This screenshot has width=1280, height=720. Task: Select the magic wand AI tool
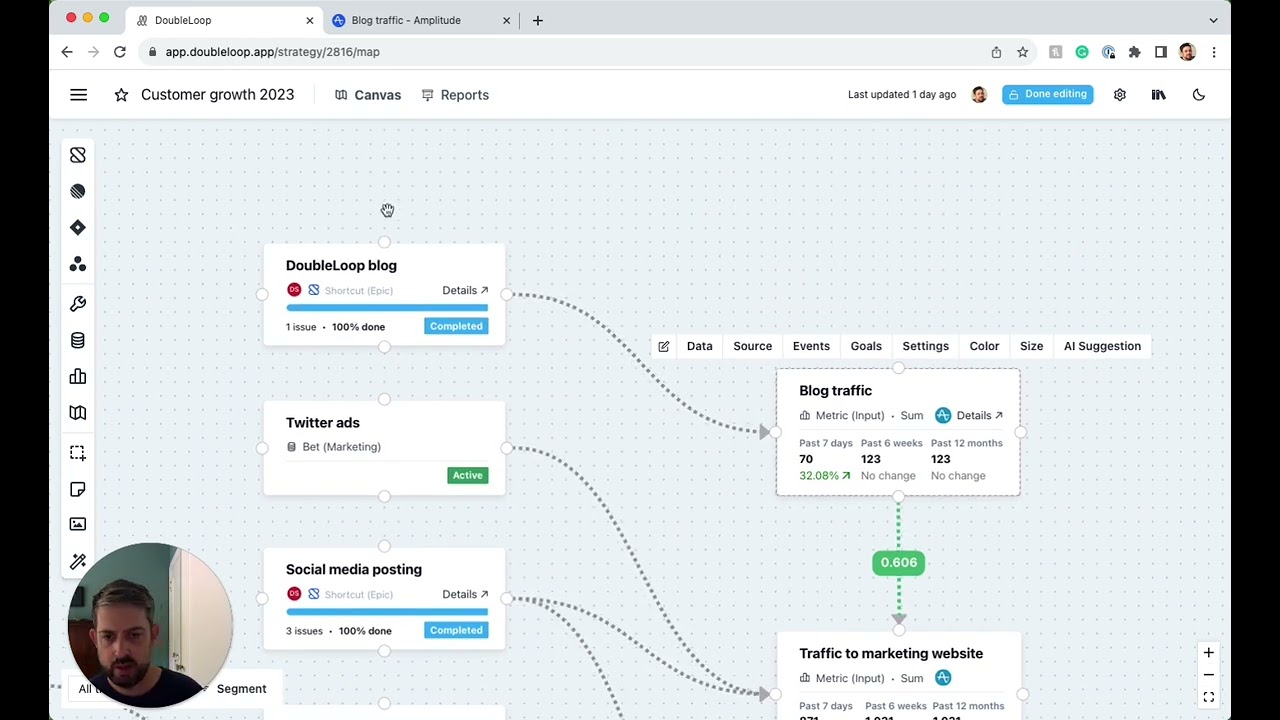[x=78, y=561]
